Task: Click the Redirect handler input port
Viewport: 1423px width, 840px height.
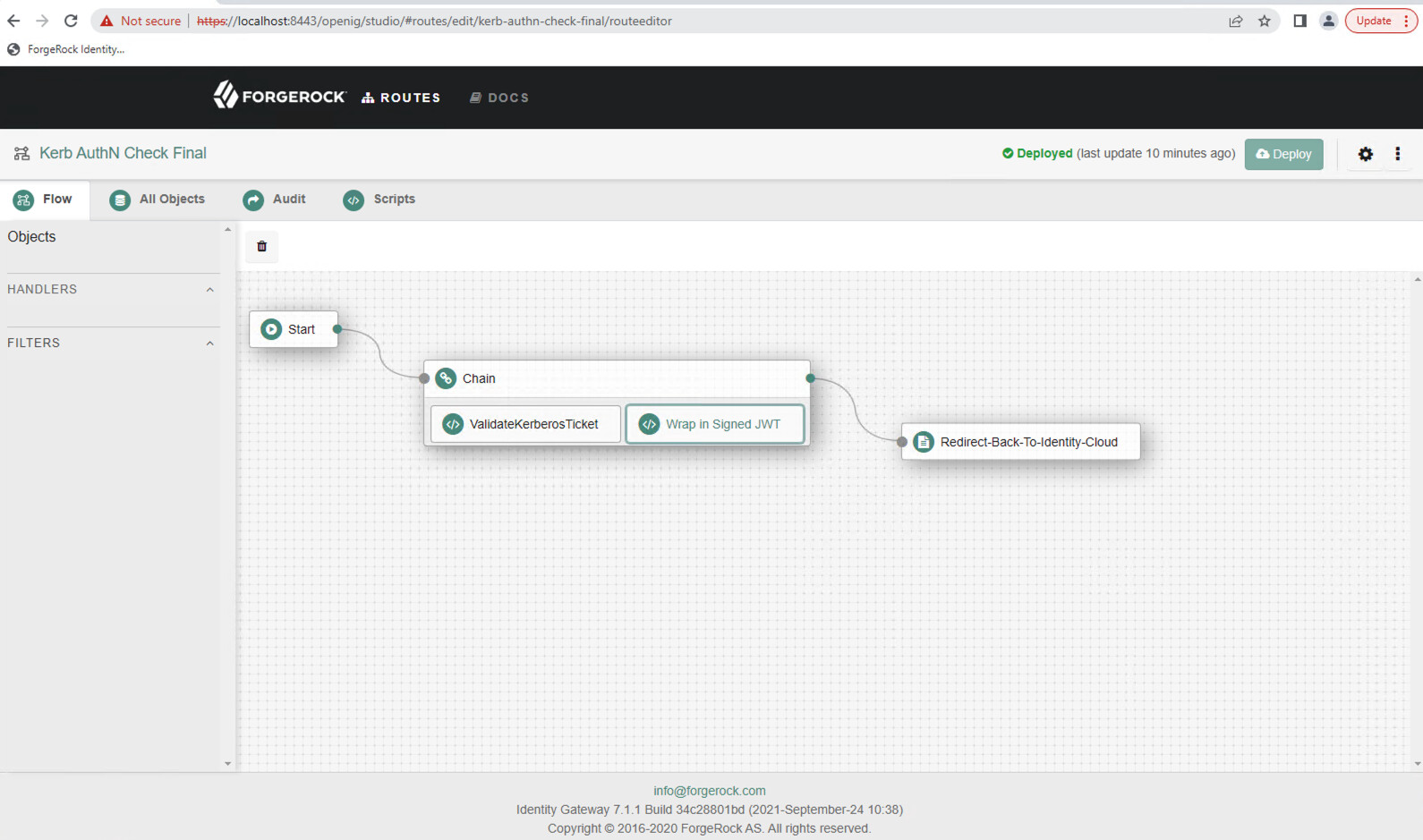Action: coord(902,442)
